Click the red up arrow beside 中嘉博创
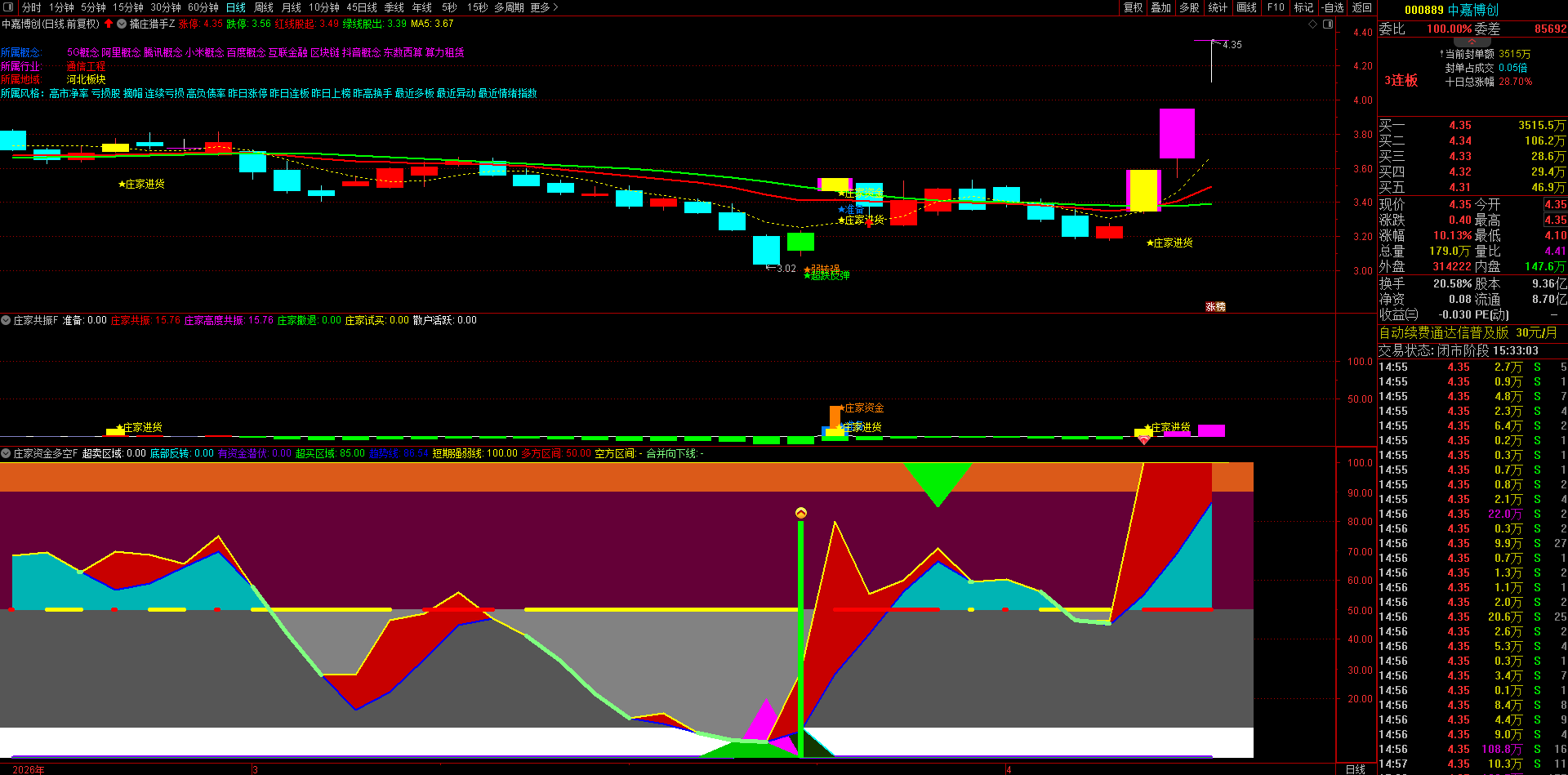The height and width of the screenshot is (775, 1568). tap(109, 24)
